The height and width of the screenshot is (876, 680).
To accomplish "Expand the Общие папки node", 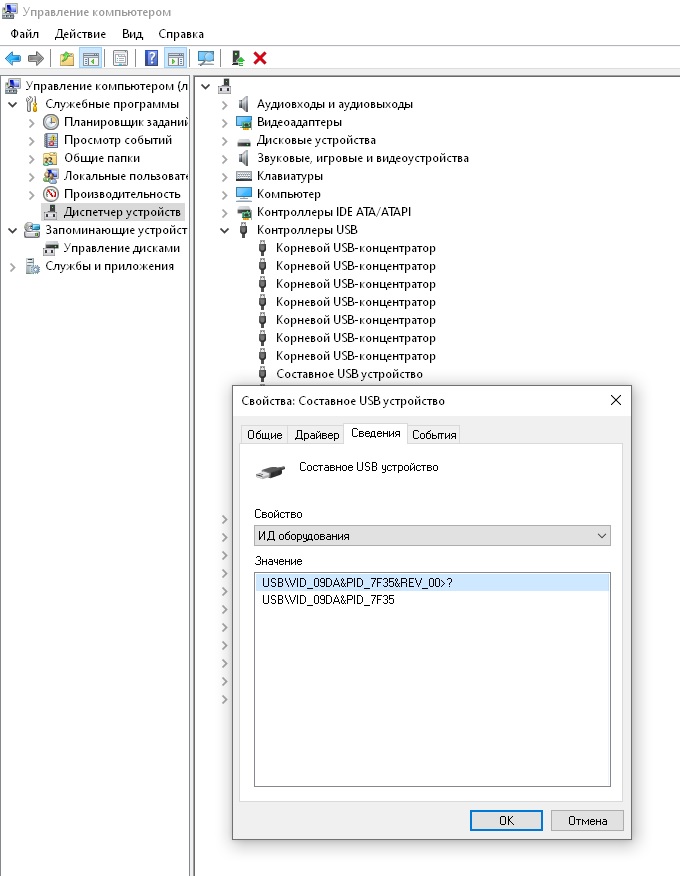I will (32, 159).
